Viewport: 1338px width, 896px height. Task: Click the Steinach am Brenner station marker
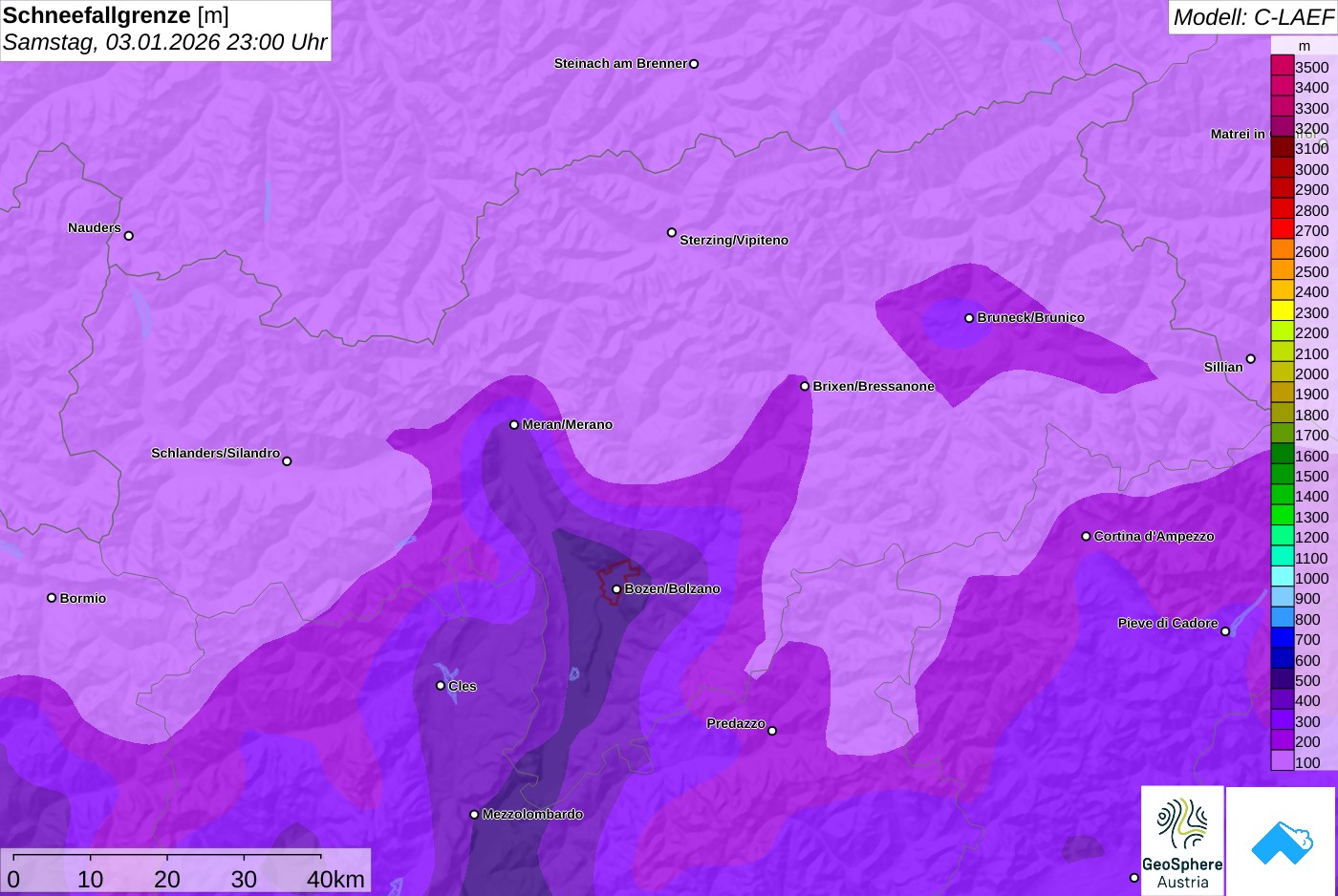tap(694, 64)
